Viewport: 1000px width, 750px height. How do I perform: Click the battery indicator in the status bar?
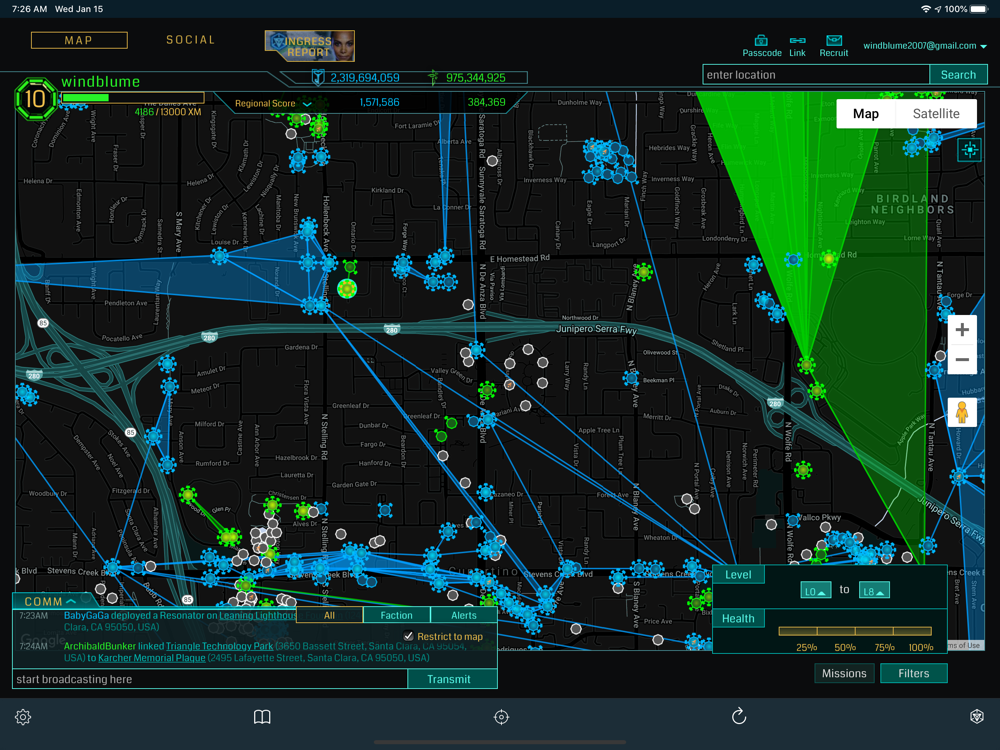[x=979, y=9]
